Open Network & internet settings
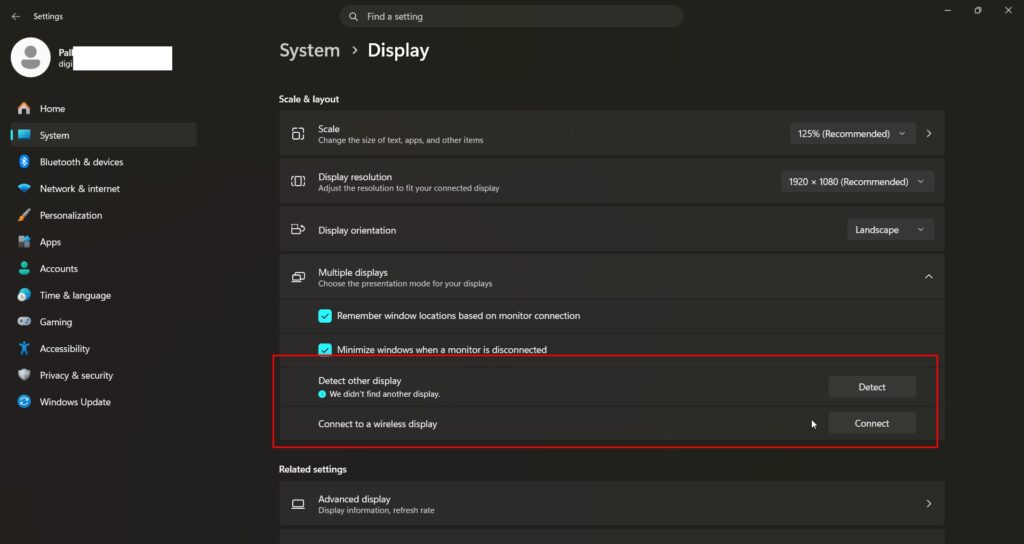The width and height of the screenshot is (1024, 544). (x=103, y=189)
